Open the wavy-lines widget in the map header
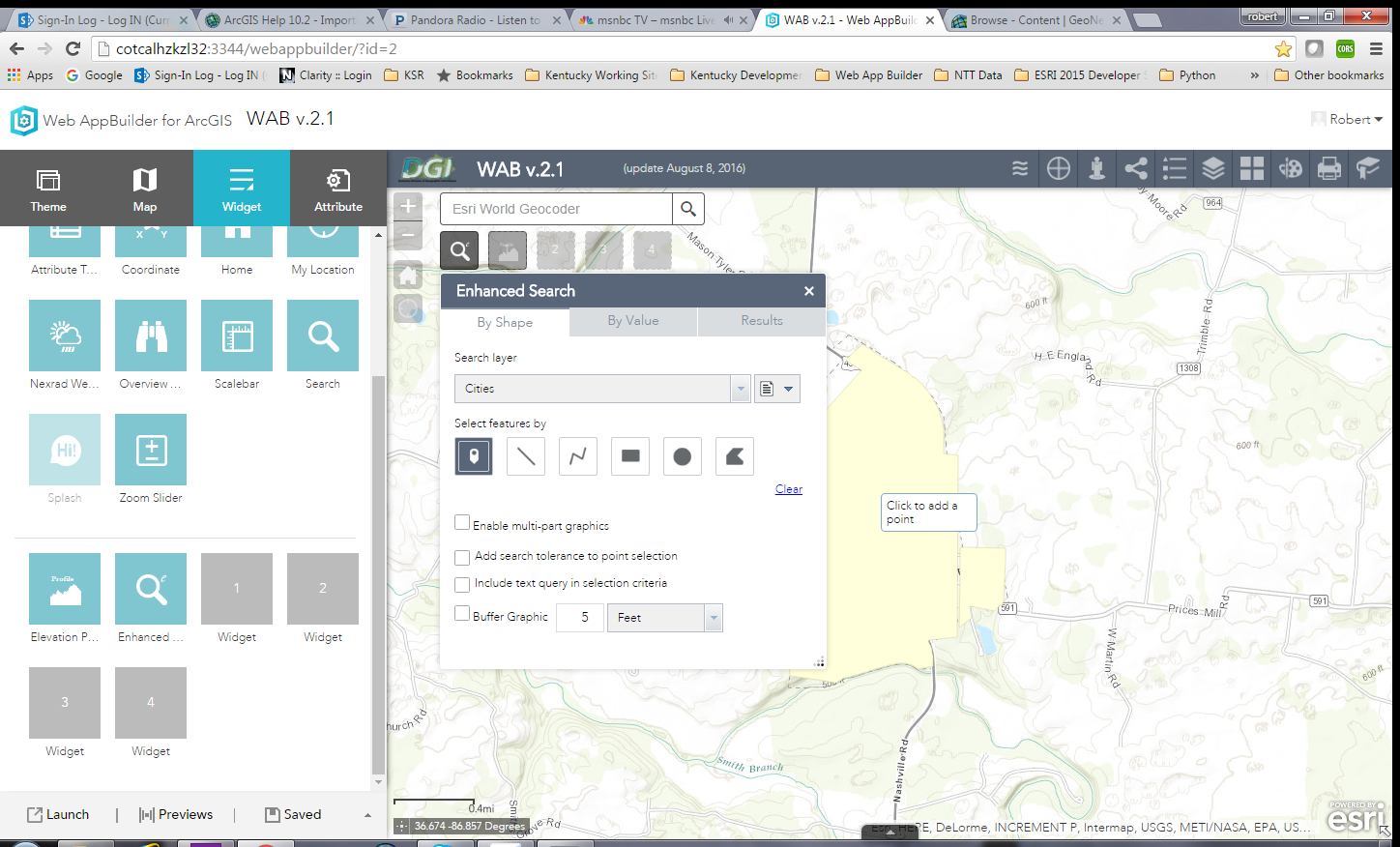This screenshot has width=1400, height=847. pos(1020,168)
